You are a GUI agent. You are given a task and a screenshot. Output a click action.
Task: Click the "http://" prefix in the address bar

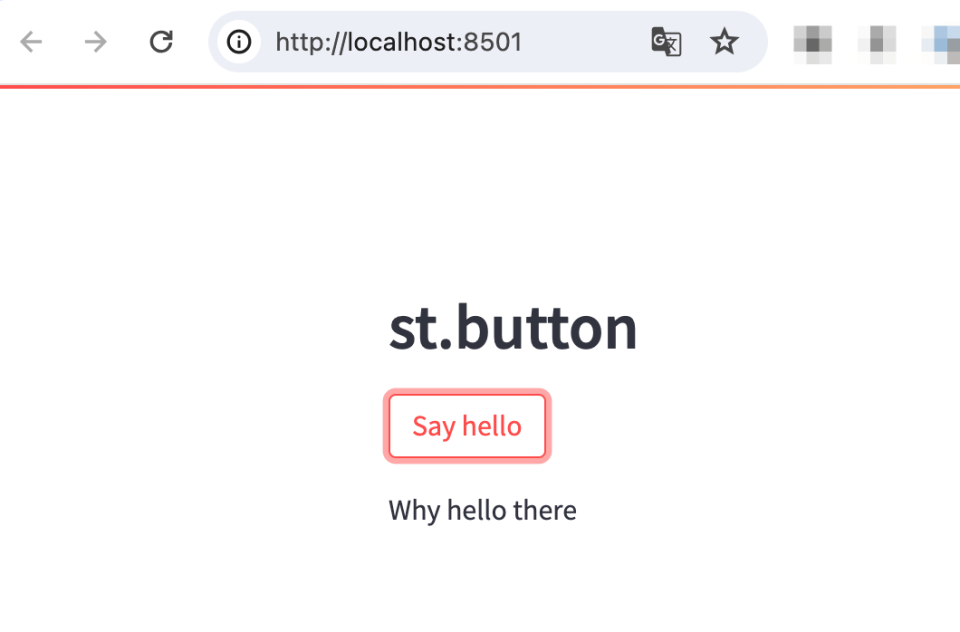304,42
